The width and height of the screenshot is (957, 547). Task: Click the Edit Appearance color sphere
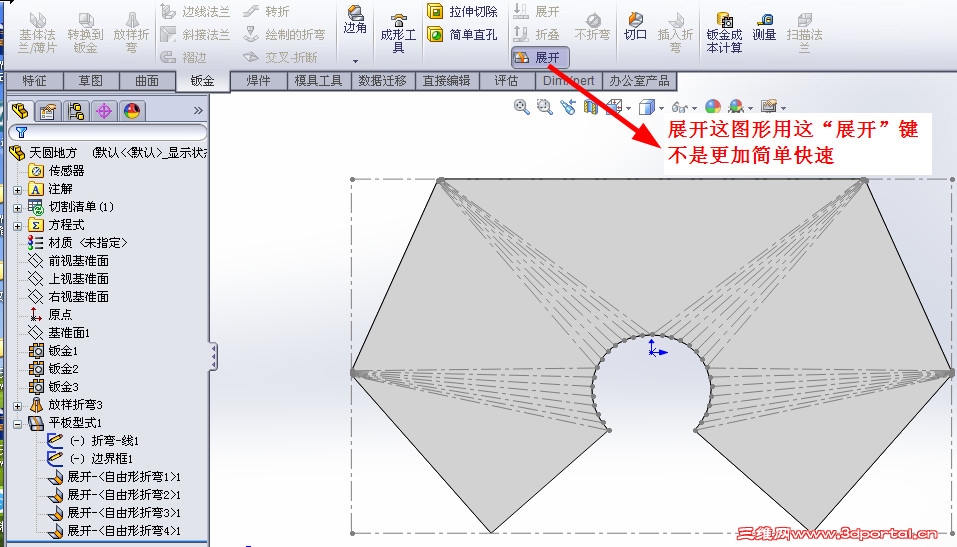[713, 107]
